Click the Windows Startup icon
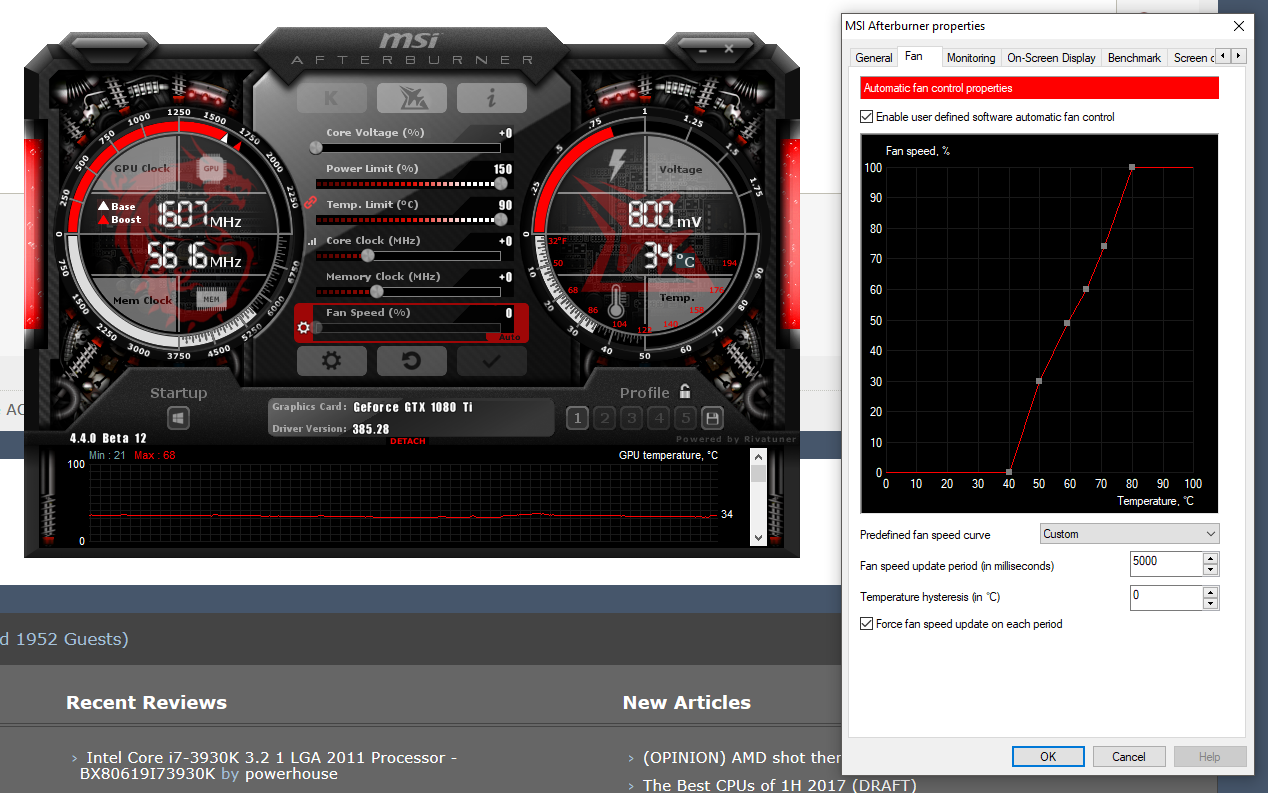1268x793 pixels. (x=178, y=418)
